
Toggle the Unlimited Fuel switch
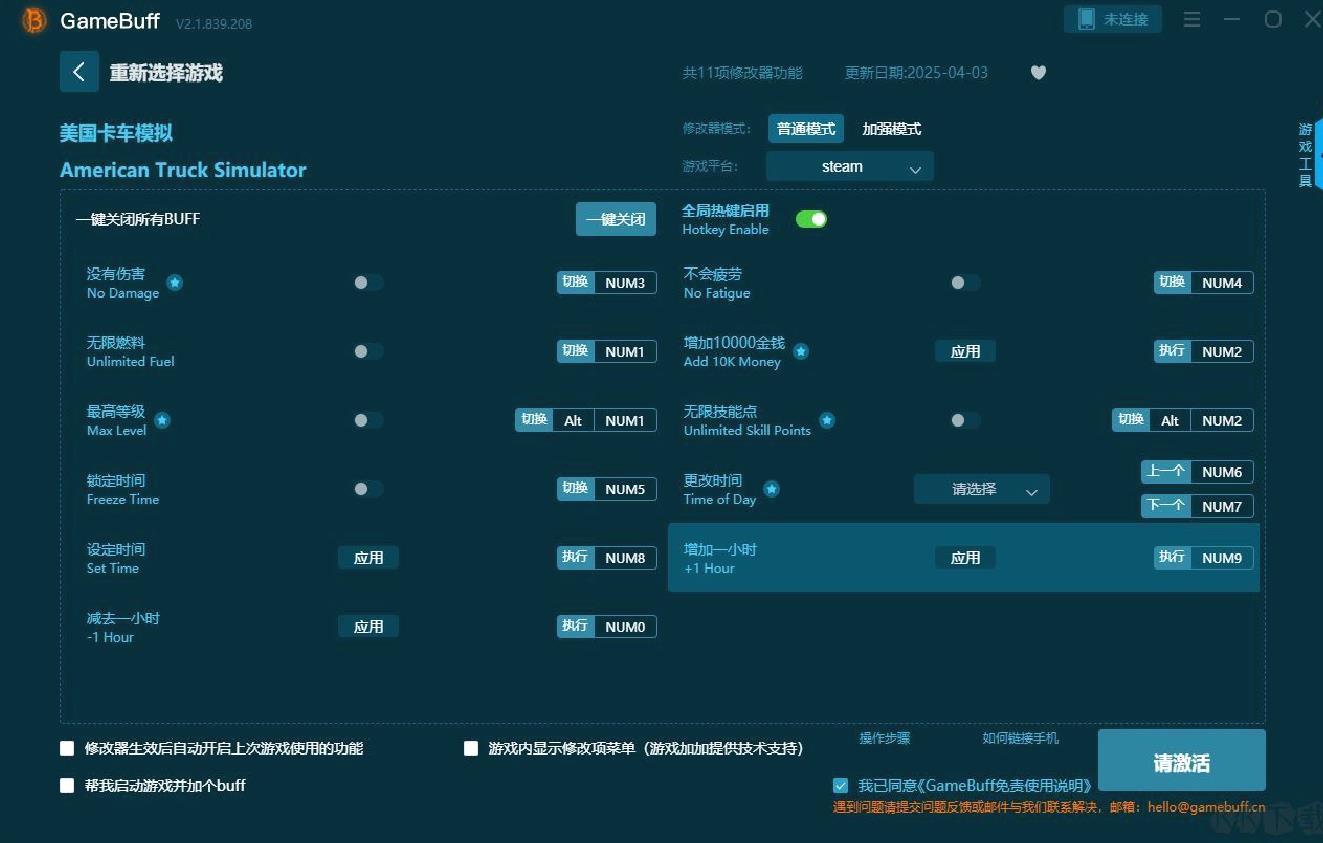pyautogui.click(x=367, y=351)
